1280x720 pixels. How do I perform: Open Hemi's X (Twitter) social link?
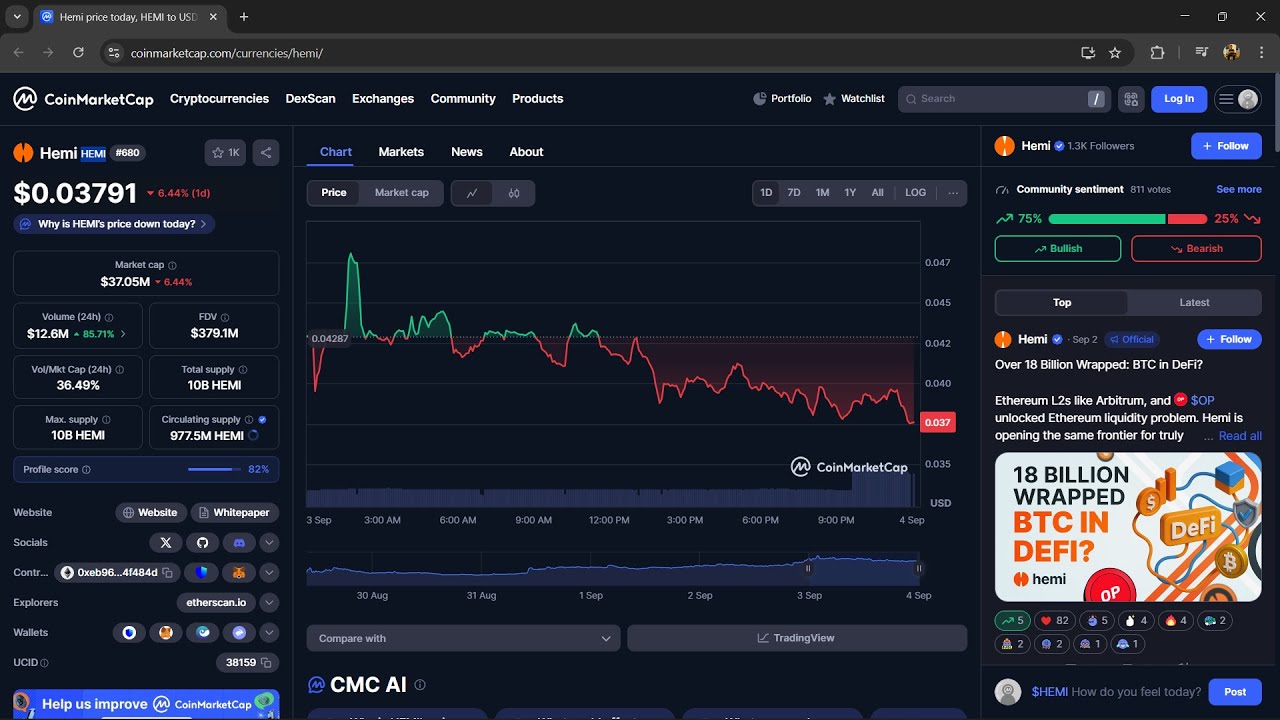pyautogui.click(x=166, y=542)
